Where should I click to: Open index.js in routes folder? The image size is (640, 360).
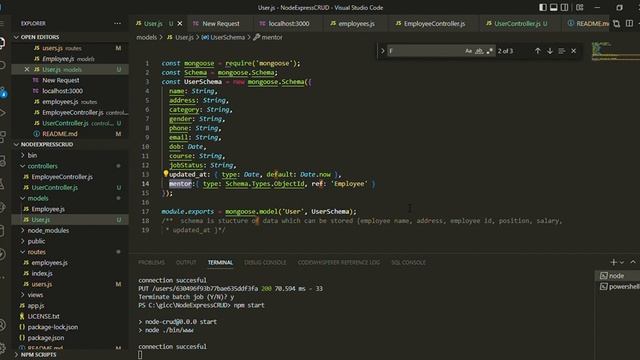[42, 273]
